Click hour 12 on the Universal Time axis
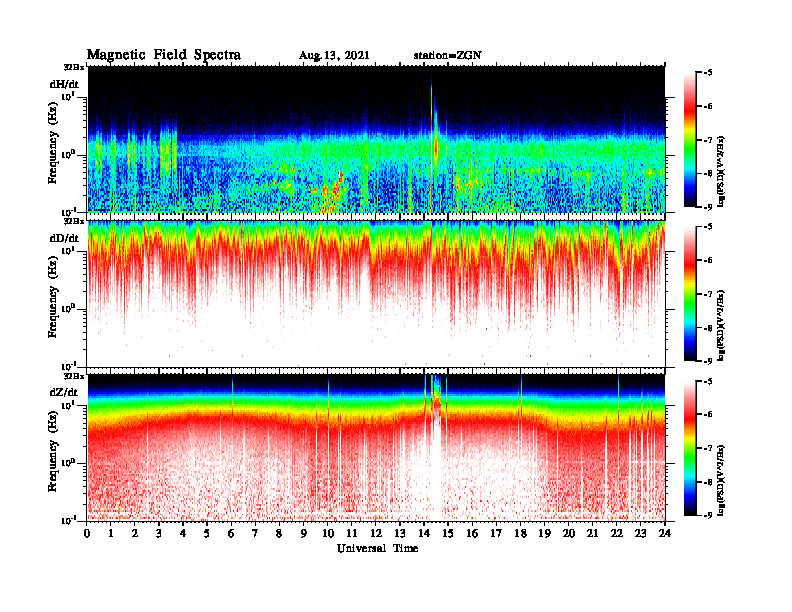This screenshot has height=612, width=792. click(x=376, y=534)
